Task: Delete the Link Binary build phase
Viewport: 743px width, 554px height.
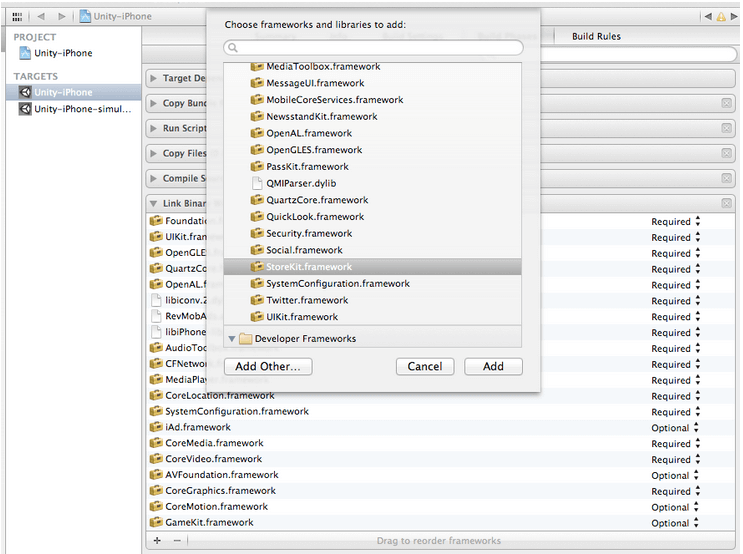Action: coord(726,204)
